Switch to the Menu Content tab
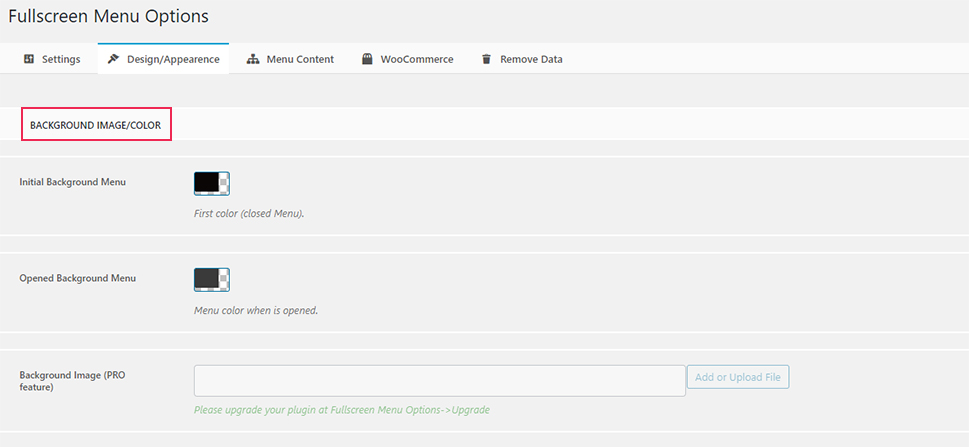Screen dimensions: 969x447 tap(300, 59)
